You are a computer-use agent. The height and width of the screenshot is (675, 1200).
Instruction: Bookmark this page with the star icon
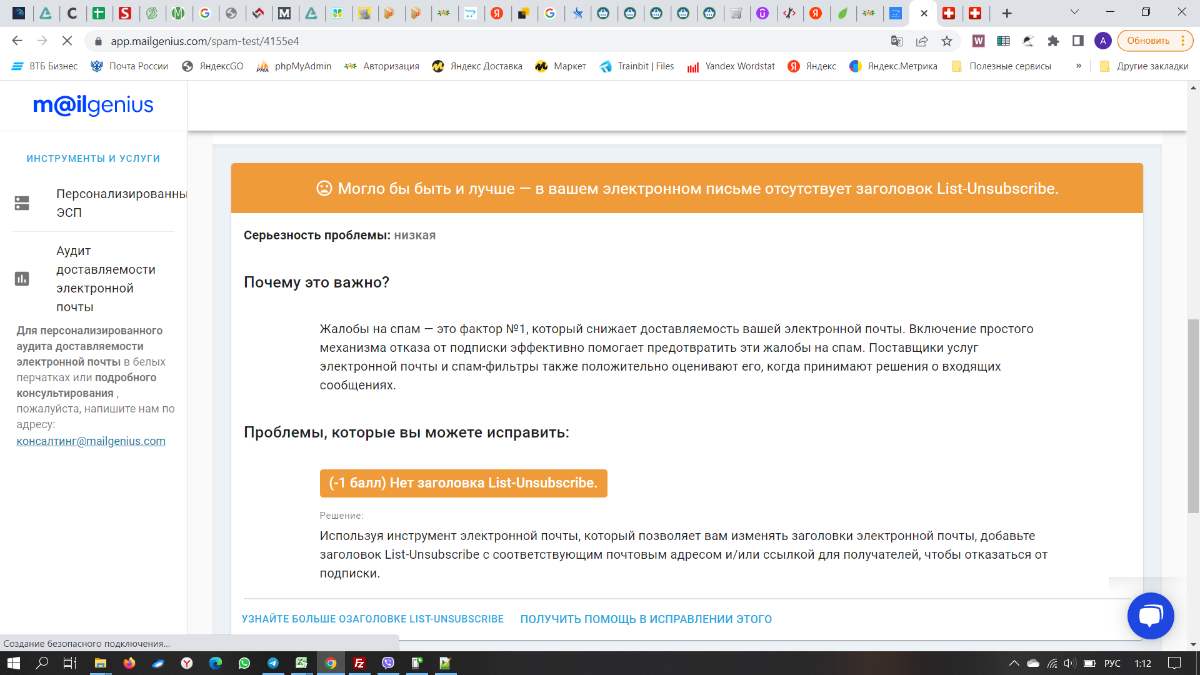click(x=946, y=41)
